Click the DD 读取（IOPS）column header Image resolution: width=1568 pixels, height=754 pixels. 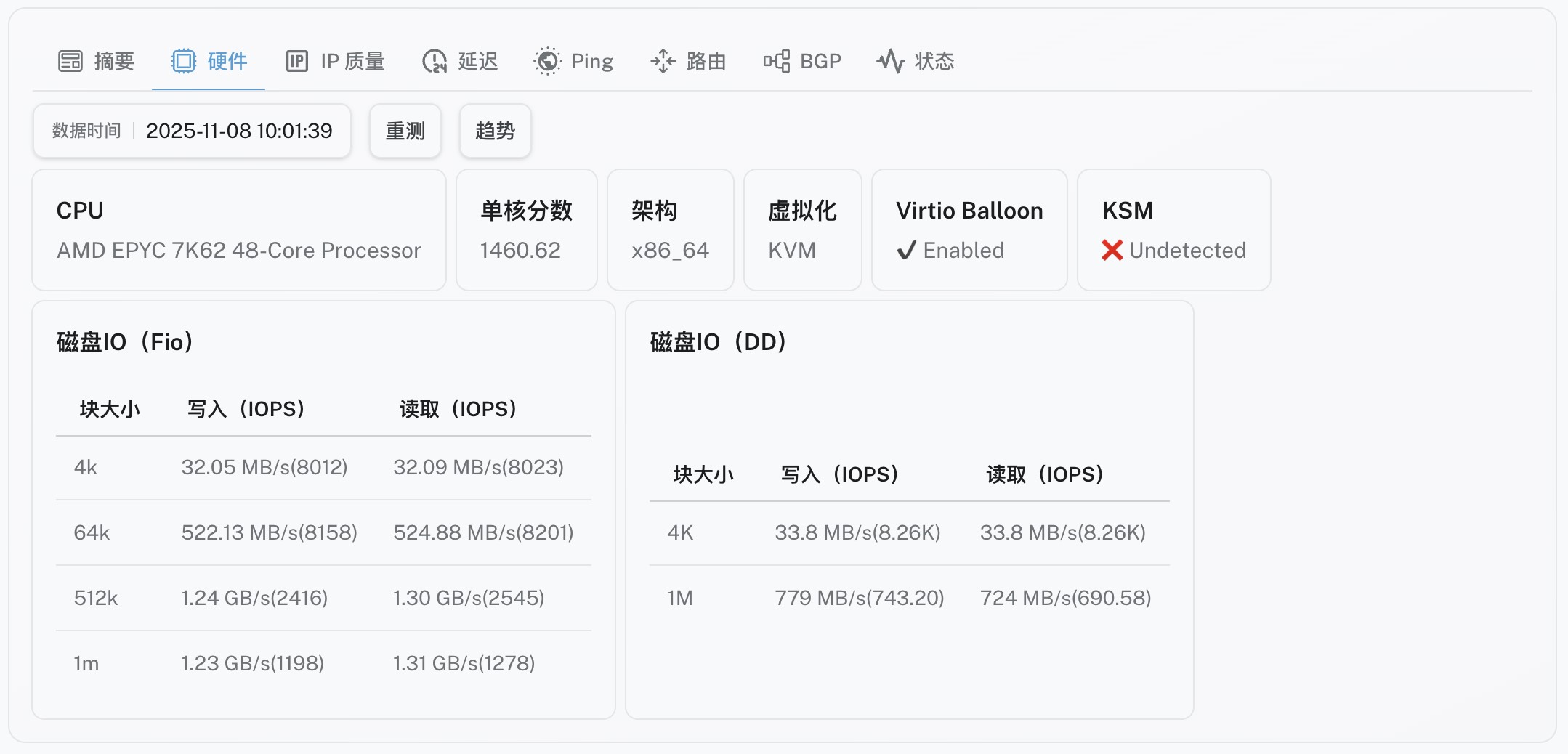tap(1044, 474)
